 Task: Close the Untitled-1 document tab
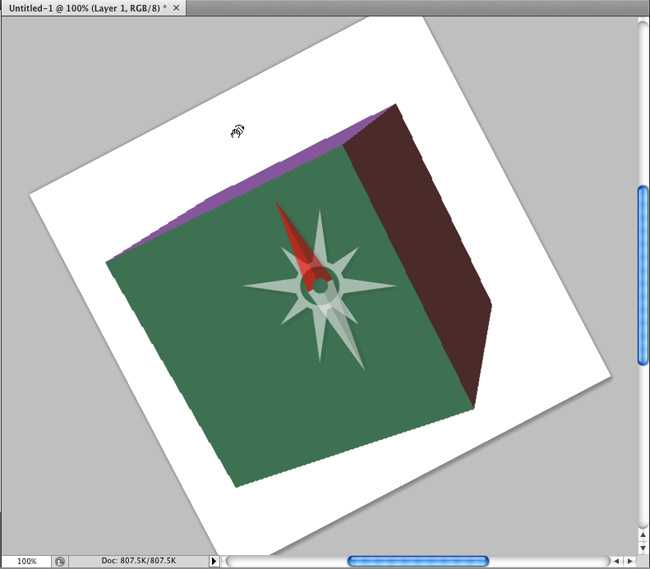coord(177,7)
